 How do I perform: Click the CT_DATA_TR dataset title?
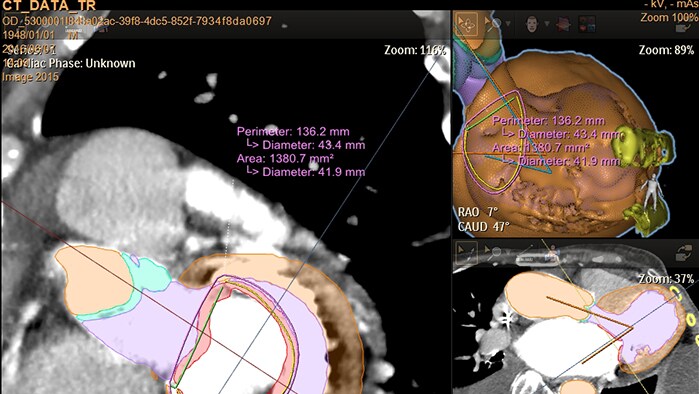(49, 6)
